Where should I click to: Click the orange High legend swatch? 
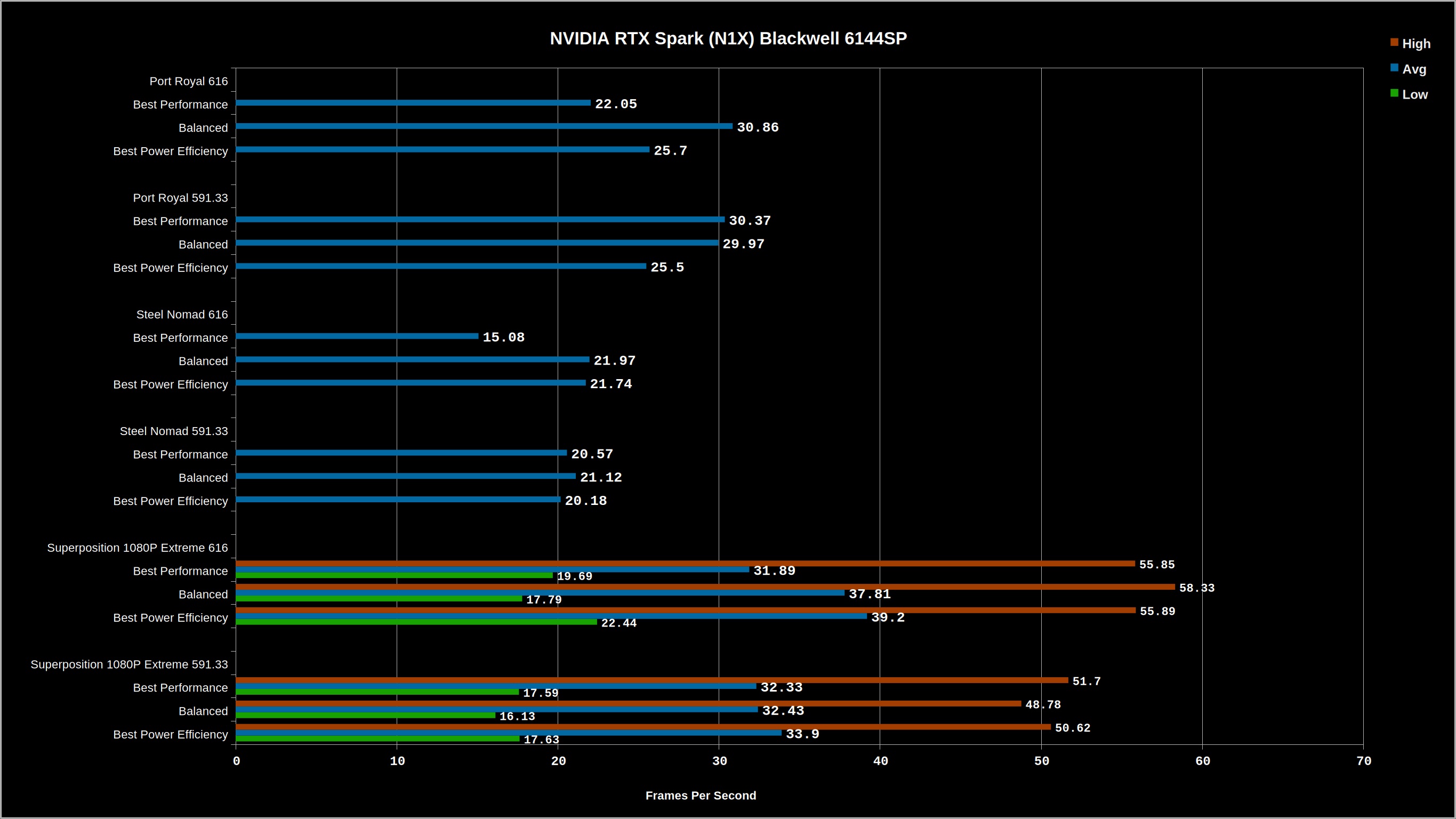point(1394,43)
